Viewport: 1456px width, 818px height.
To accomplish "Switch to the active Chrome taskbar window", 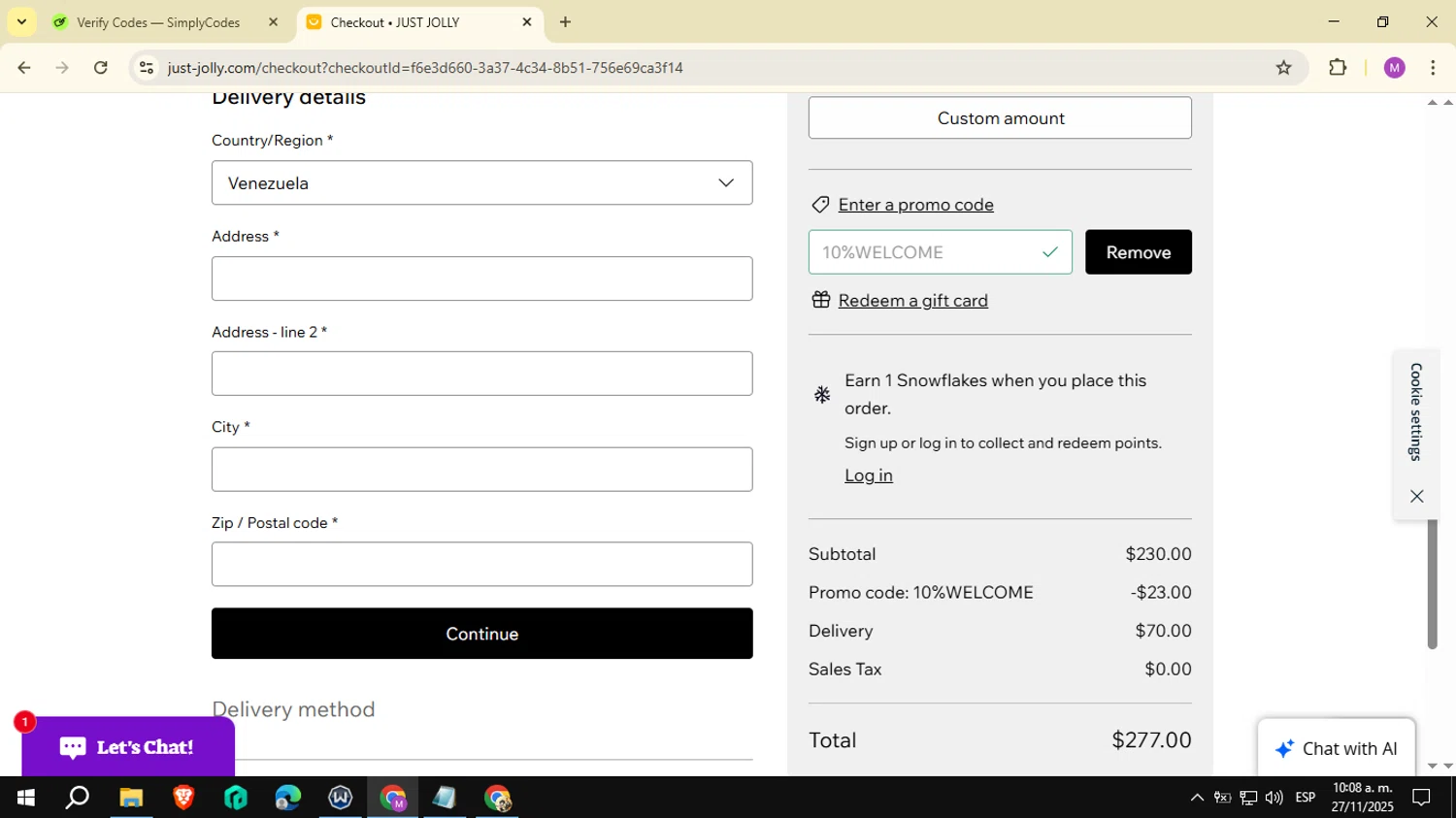I will pos(393,798).
